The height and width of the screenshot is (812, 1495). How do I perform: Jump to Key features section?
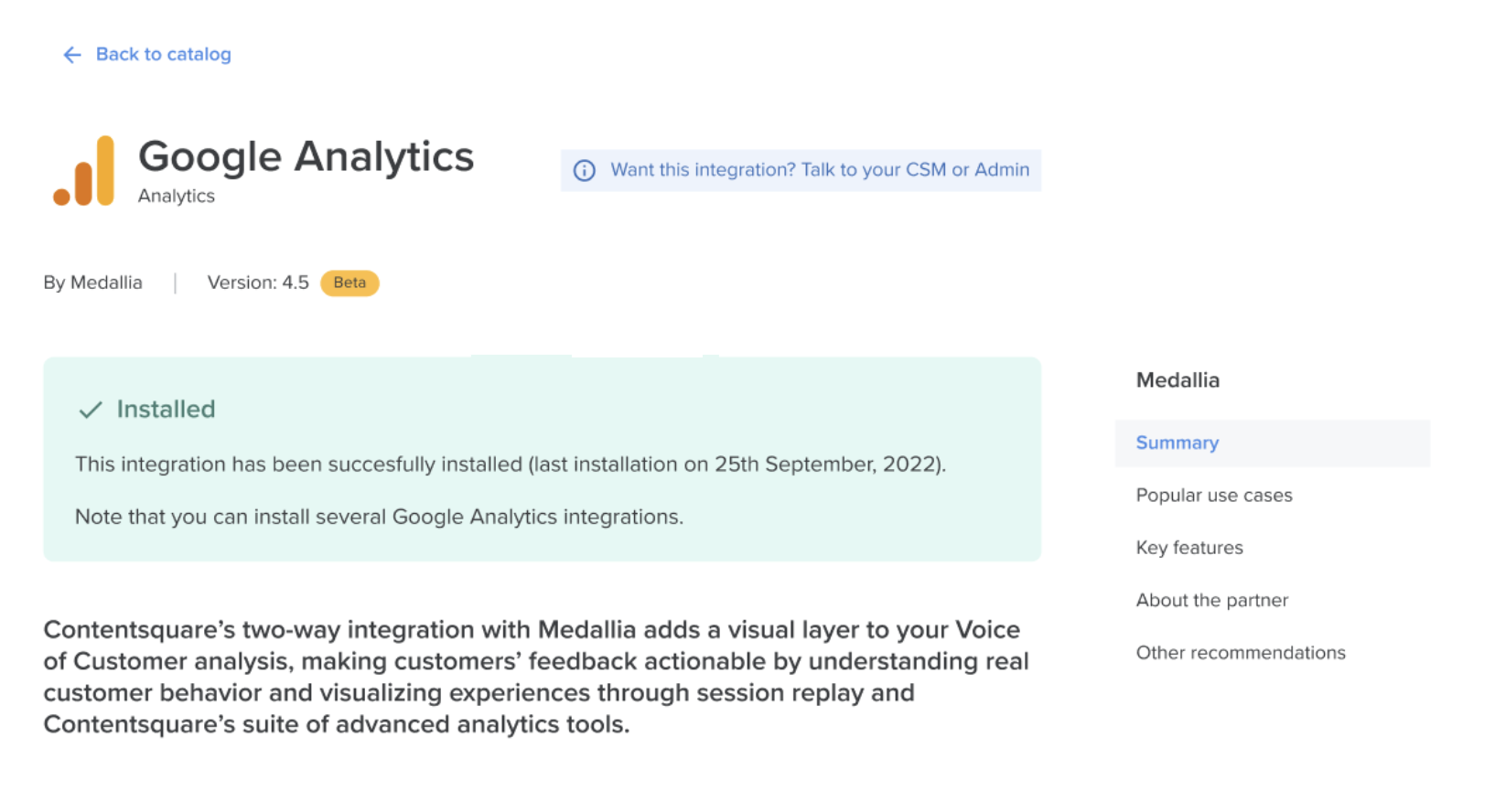pos(1189,548)
